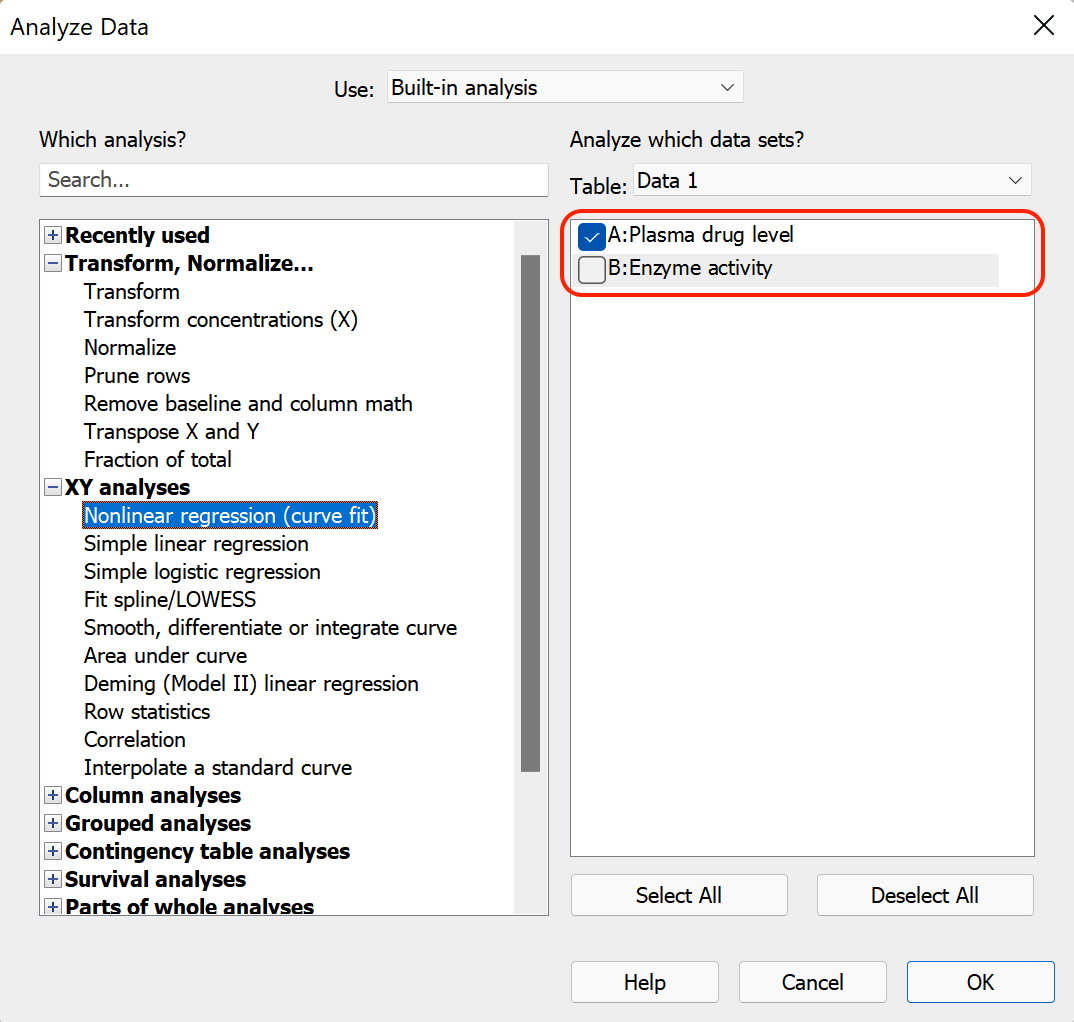
Task: Collapse the XY analyses section
Action: [53, 488]
